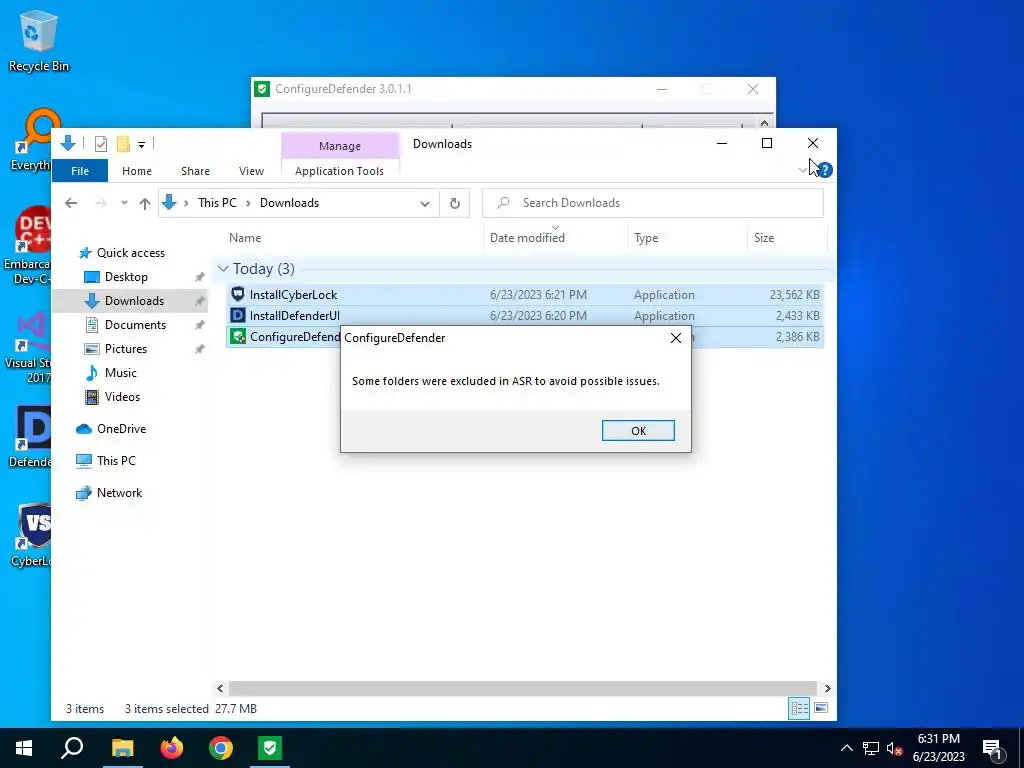Switch to the Share ribbon tab

[x=195, y=171]
